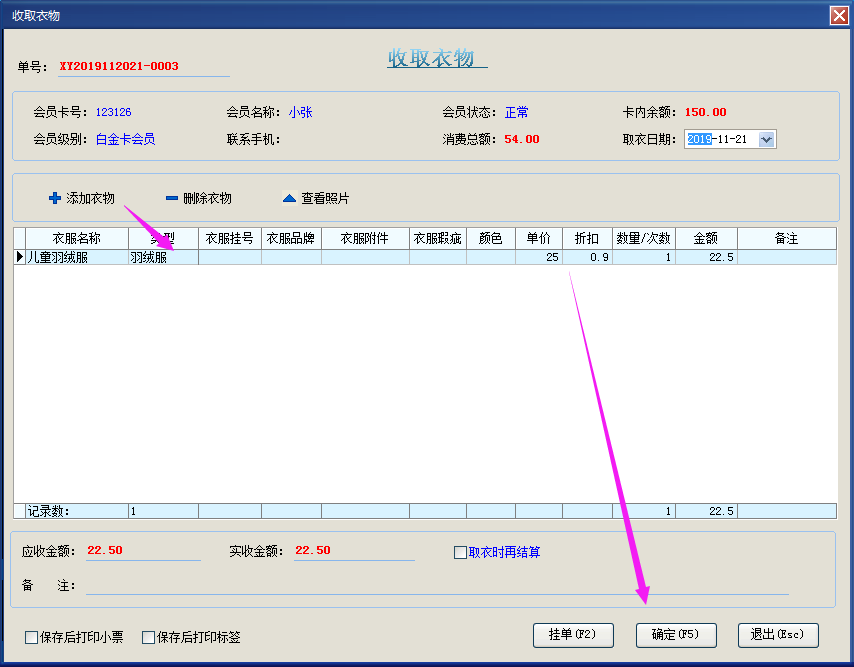The width and height of the screenshot is (854, 667).
Task: Click the 挂单(F2) button
Action: pyautogui.click(x=573, y=635)
